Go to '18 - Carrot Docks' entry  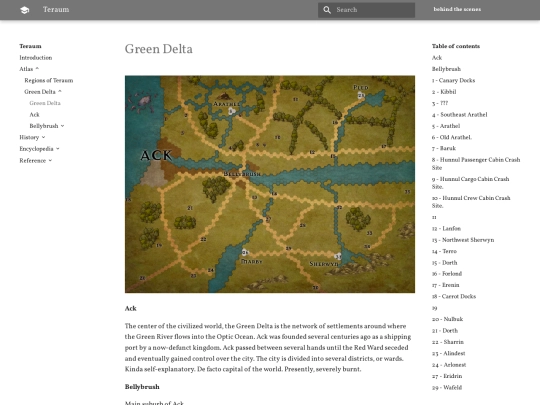click(454, 297)
